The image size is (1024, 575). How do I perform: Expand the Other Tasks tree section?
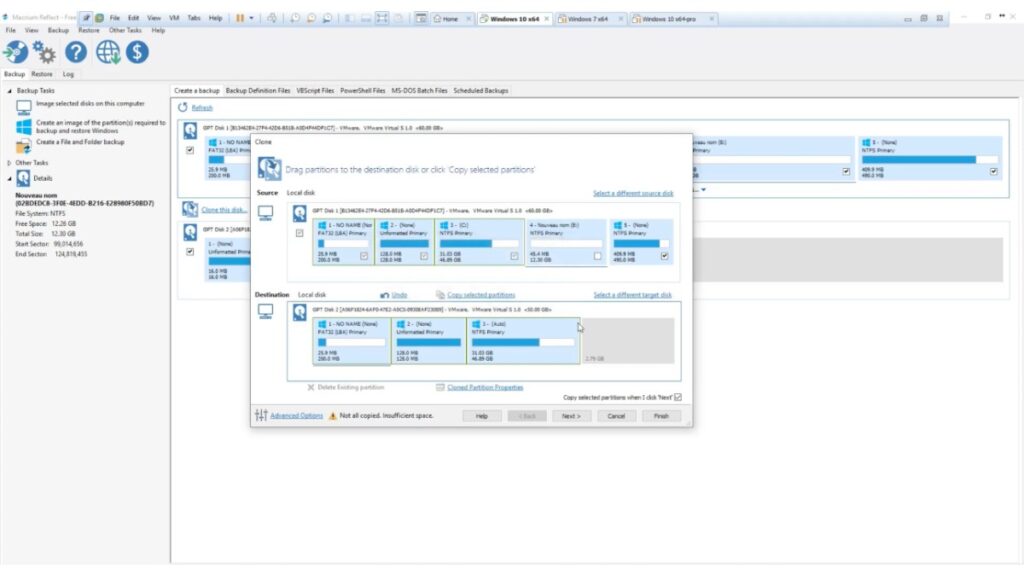point(9,163)
